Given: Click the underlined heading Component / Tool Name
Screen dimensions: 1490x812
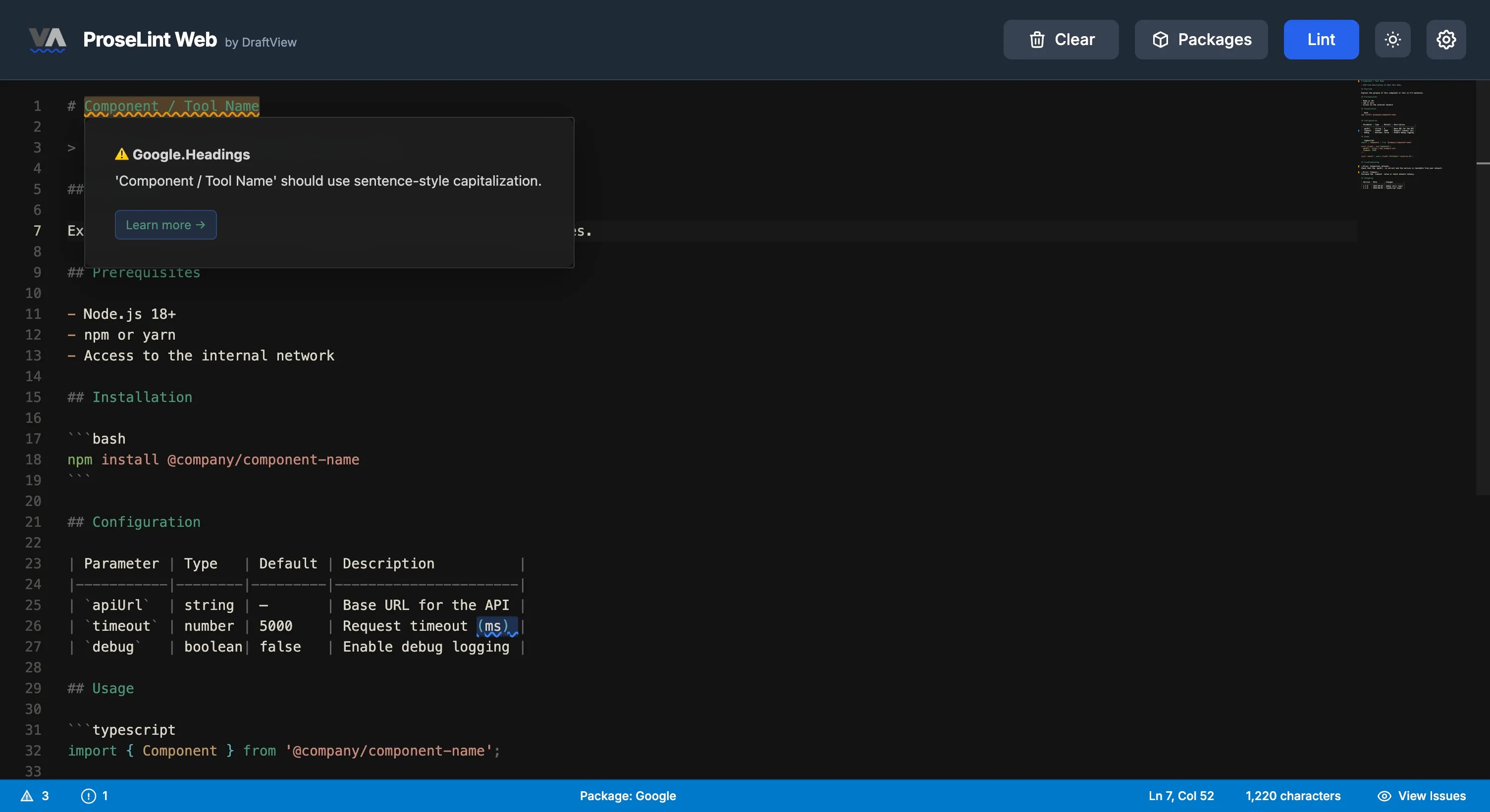Looking at the screenshot, I should click(x=172, y=106).
